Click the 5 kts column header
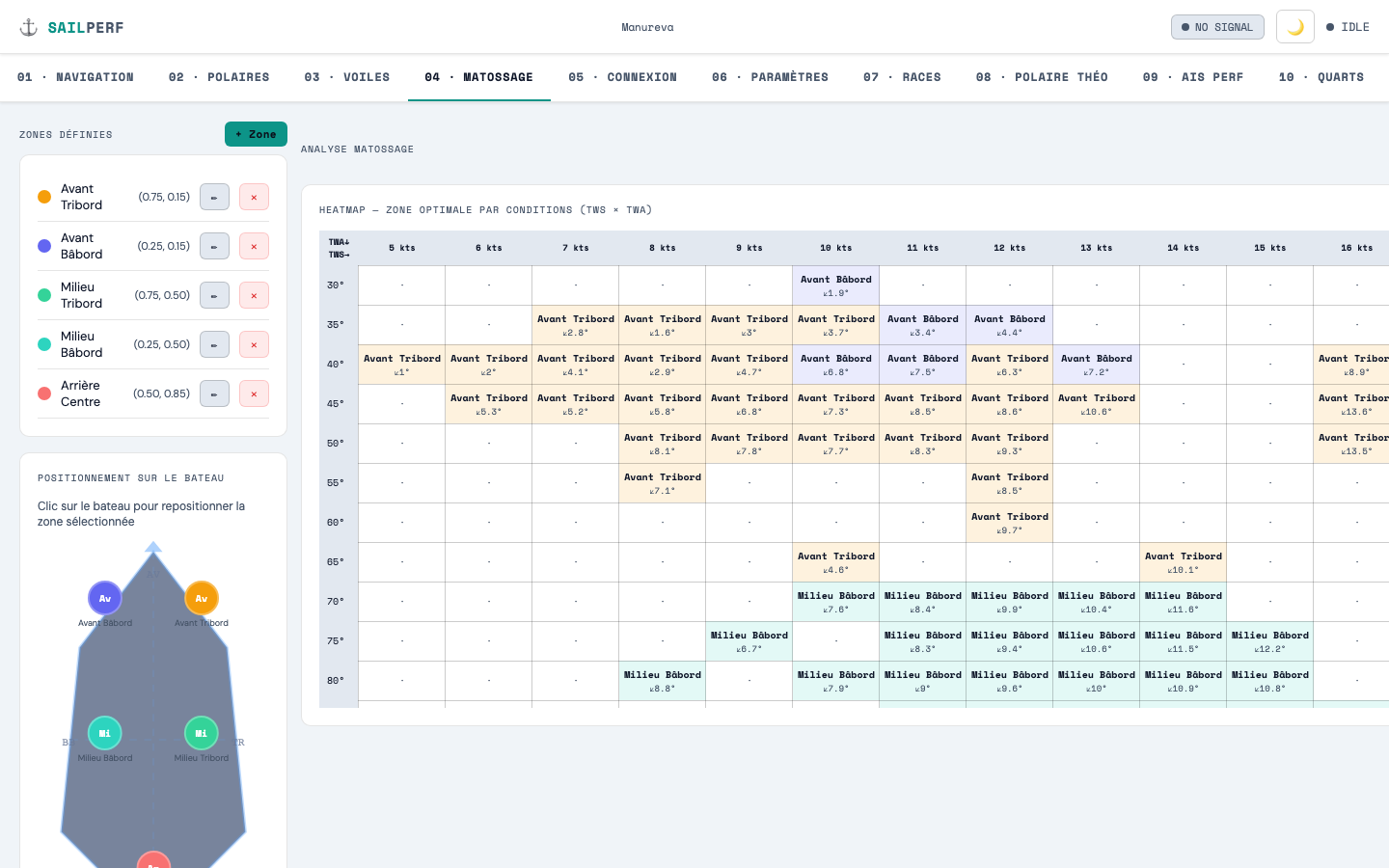This screenshot has width=1389, height=868. (402, 248)
